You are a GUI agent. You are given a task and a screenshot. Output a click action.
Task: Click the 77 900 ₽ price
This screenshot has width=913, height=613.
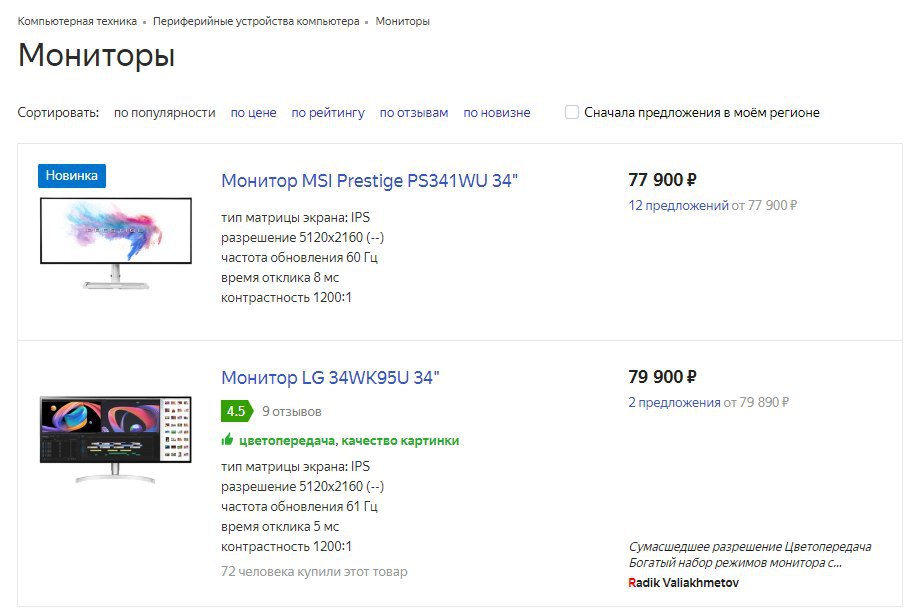pos(662,179)
